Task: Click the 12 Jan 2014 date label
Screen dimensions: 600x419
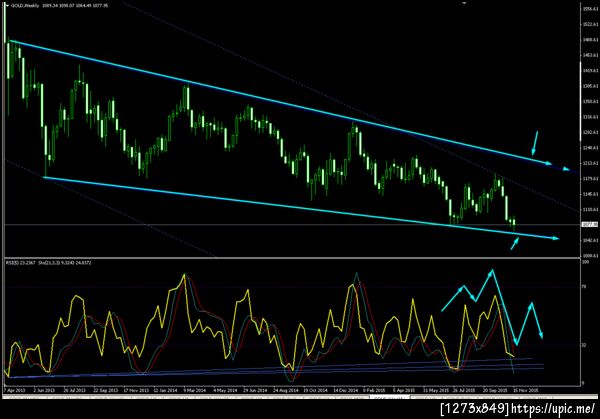Action: click(x=166, y=391)
